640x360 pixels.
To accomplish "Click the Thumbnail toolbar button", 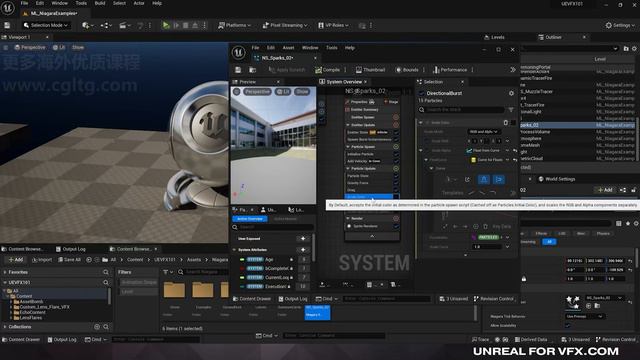I will click(370, 70).
